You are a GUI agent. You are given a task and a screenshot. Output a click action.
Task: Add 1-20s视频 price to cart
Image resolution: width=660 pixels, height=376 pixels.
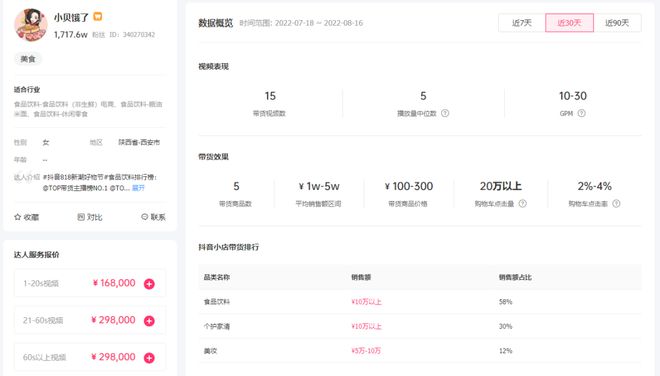tap(149, 284)
